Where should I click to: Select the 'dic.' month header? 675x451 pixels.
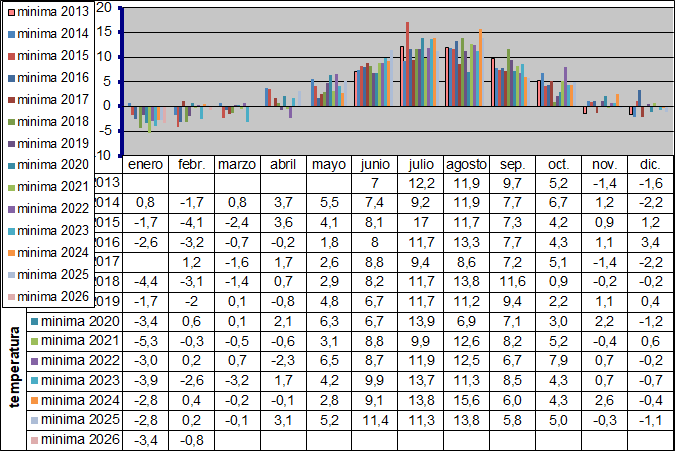[647, 164]
